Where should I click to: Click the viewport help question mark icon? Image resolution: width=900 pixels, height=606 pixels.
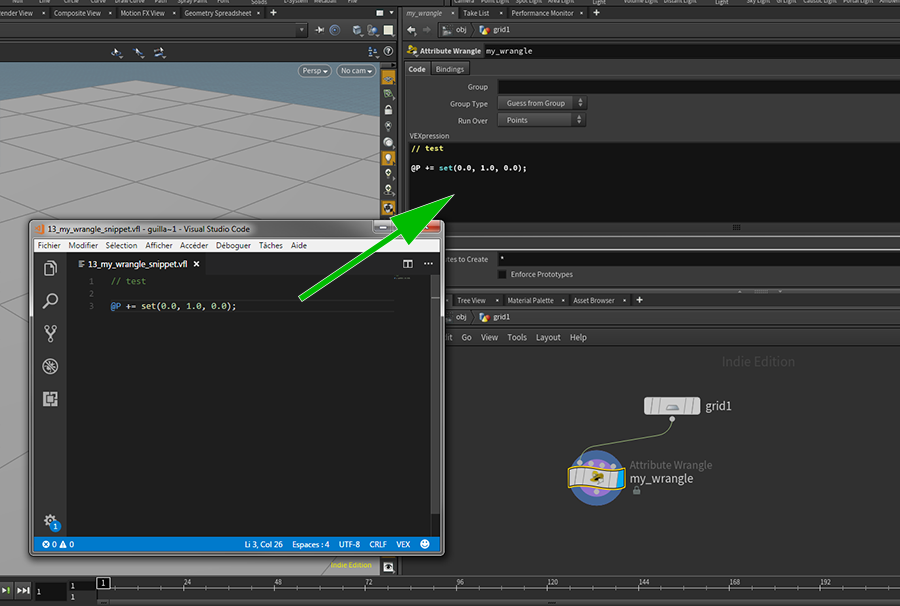point(388,52)
